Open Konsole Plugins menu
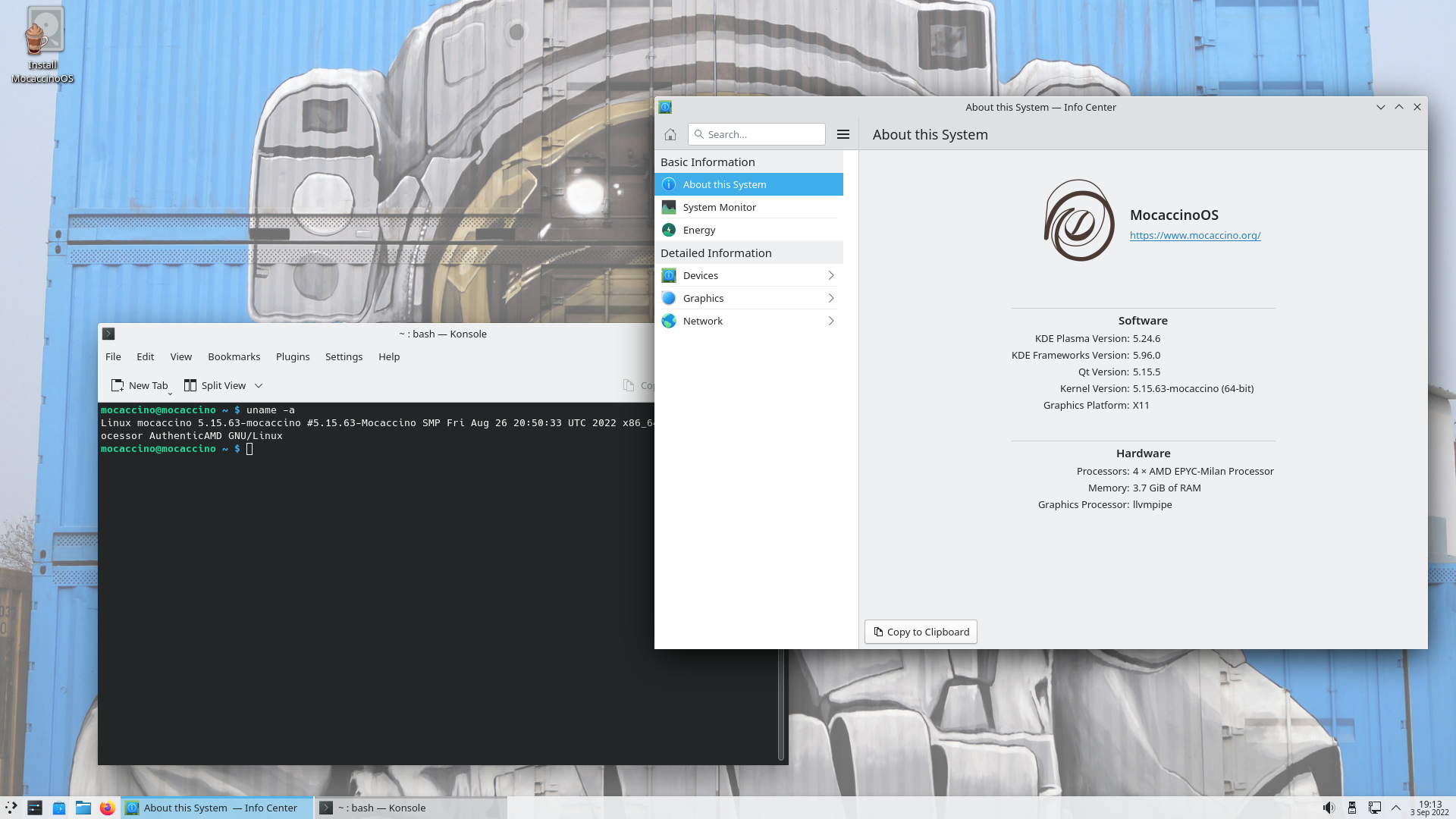 point(293,356)
